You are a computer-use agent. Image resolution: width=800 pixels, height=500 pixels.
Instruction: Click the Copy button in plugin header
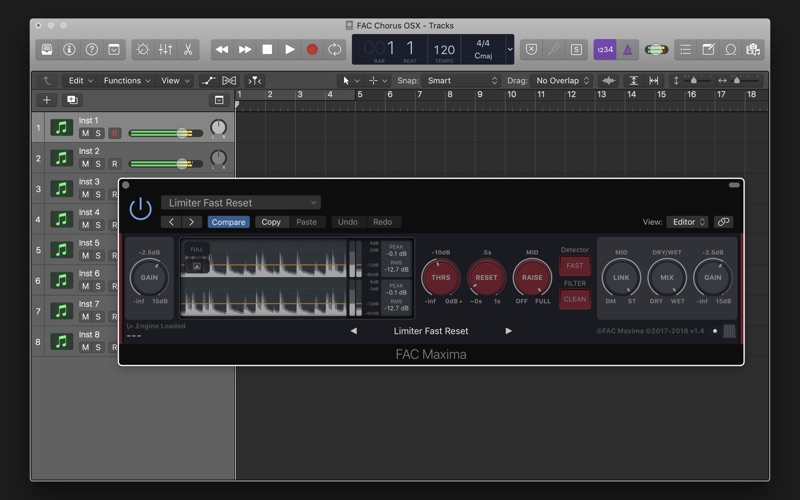[271, 222]
